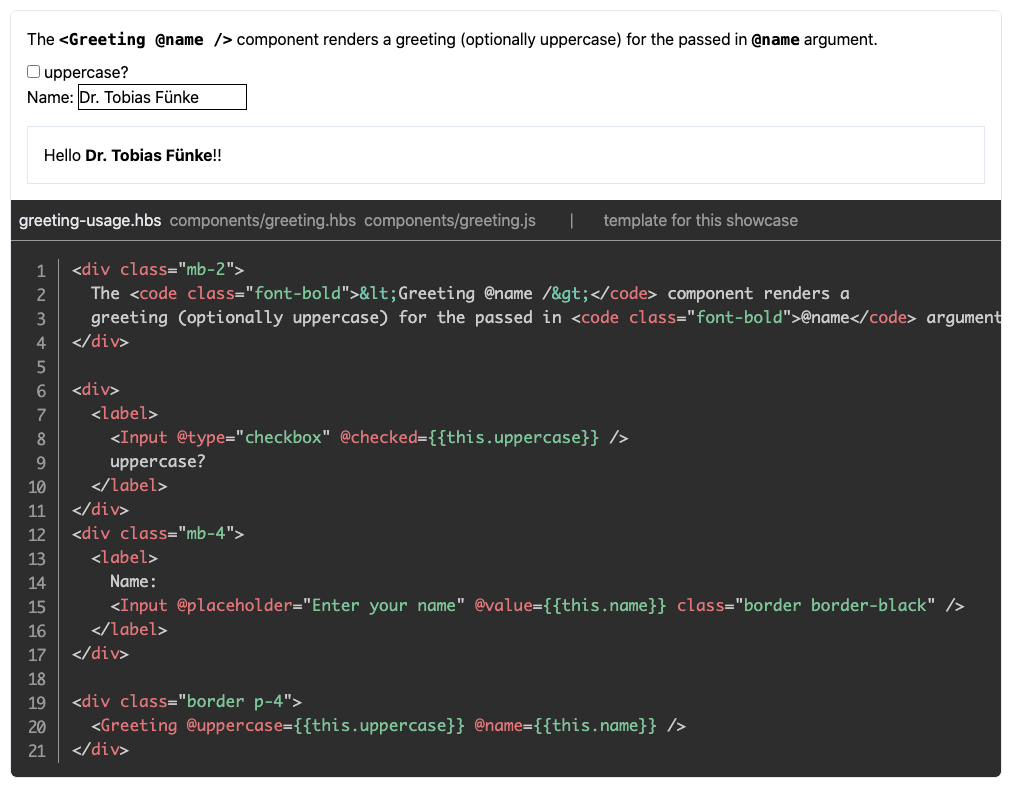Image resolution: width=1012 pixels, height=788 pixels.
Task: Click 'uppercase?' text on code line 9
Action: [x=157, y=462]
